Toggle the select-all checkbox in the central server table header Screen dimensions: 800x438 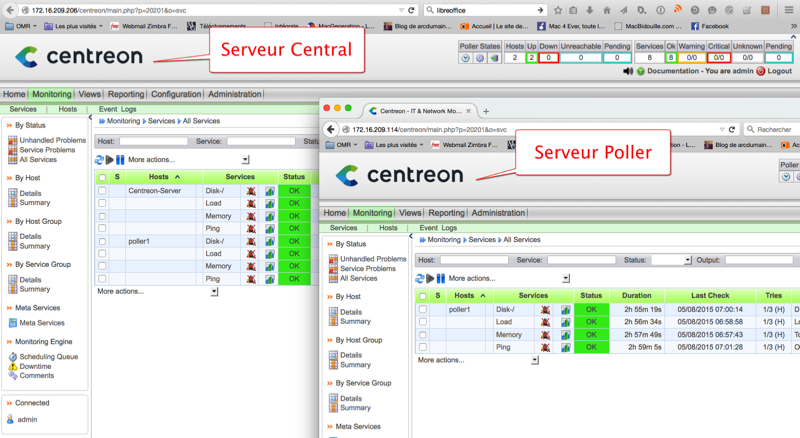click(x=102, y=177)
